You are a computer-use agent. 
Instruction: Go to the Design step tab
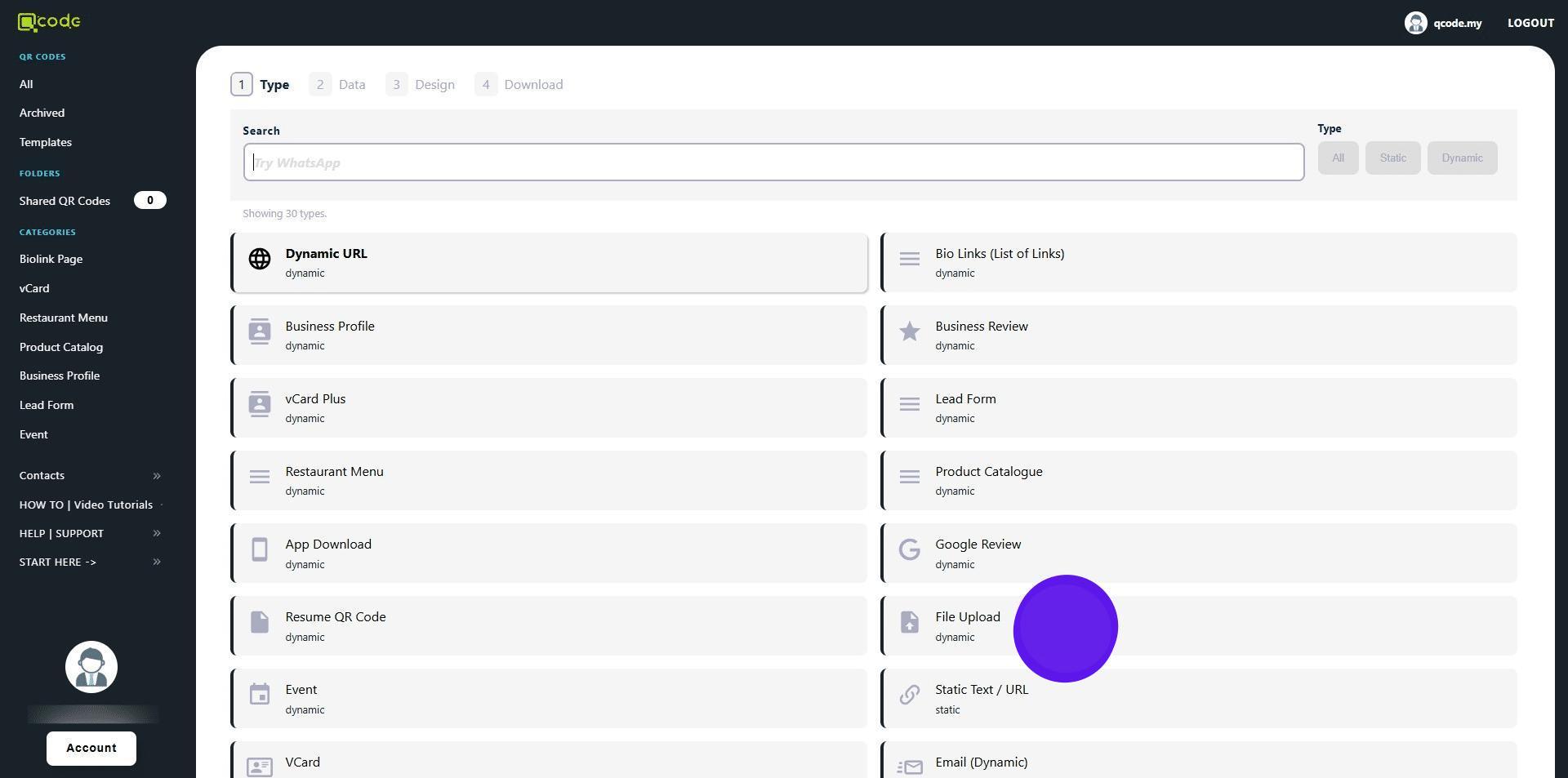pyautogui.click(x=421, y=85)
